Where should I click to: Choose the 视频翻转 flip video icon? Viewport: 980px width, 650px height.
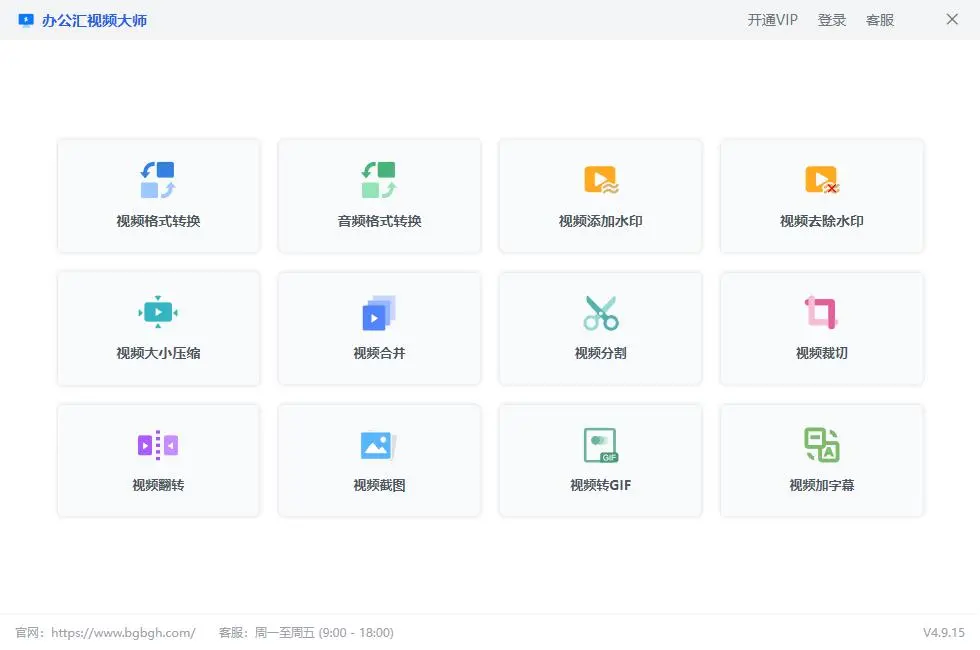click(158, 445)
